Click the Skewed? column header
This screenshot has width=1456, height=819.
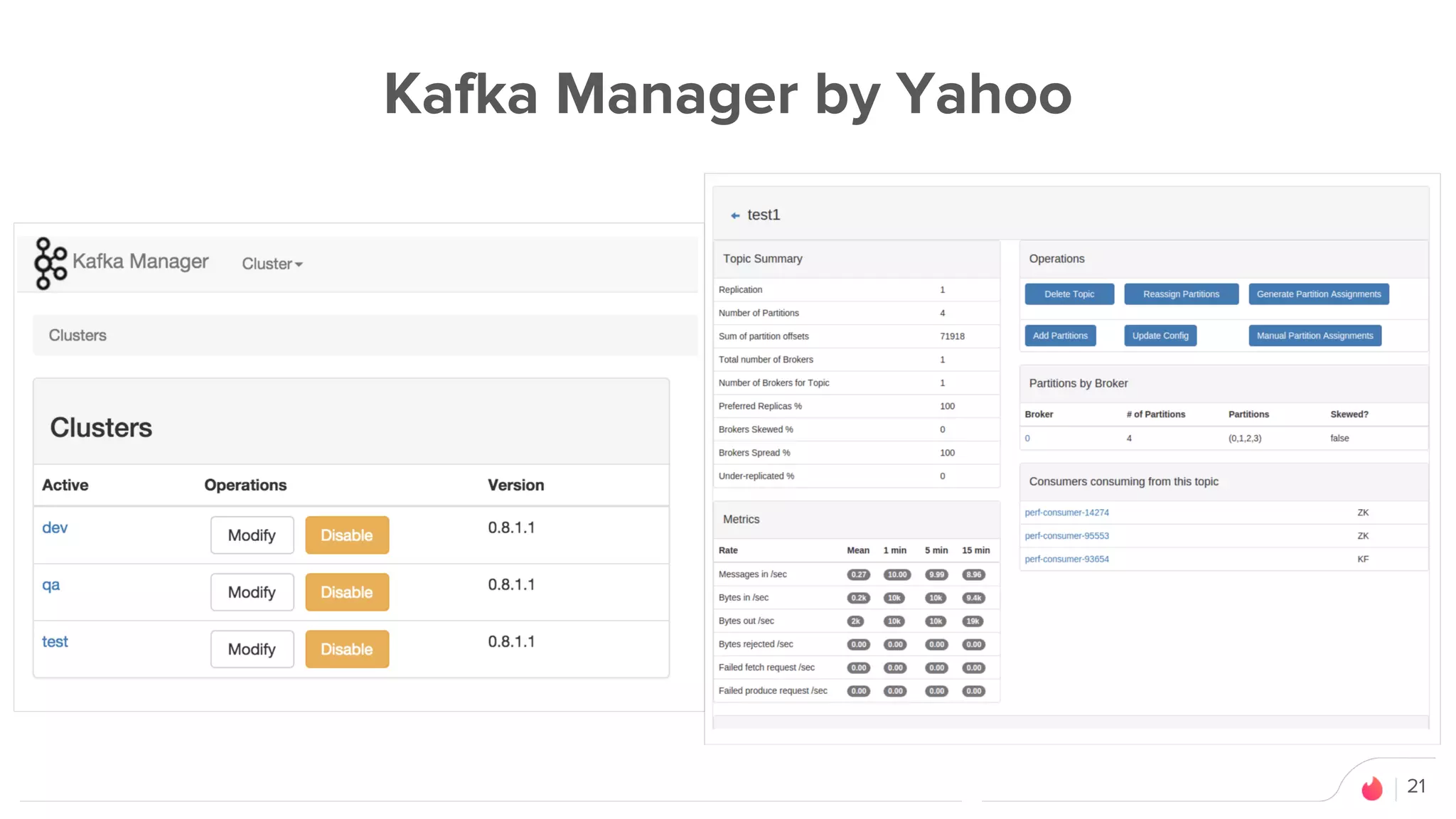click(1349, 414)
